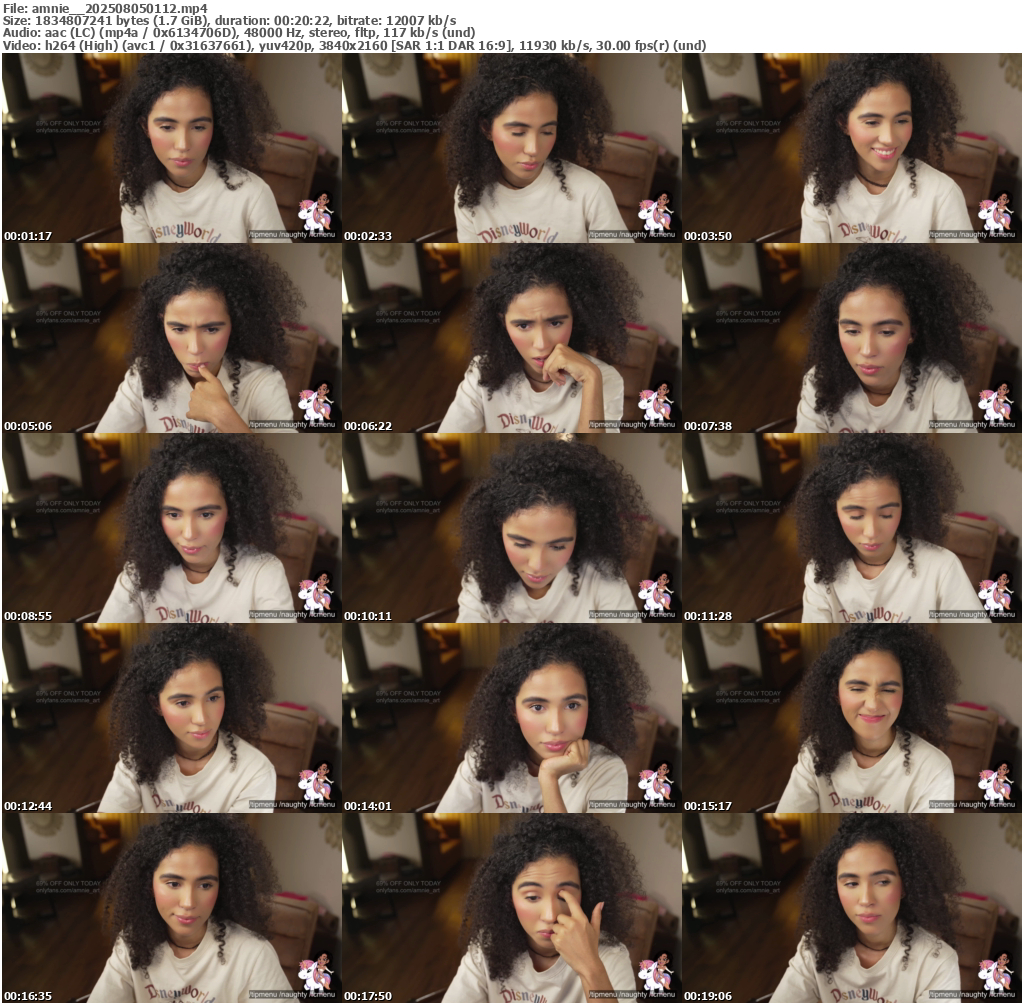Pick the thumbnail timestamped 00:10:11

(x=511, y=528)
